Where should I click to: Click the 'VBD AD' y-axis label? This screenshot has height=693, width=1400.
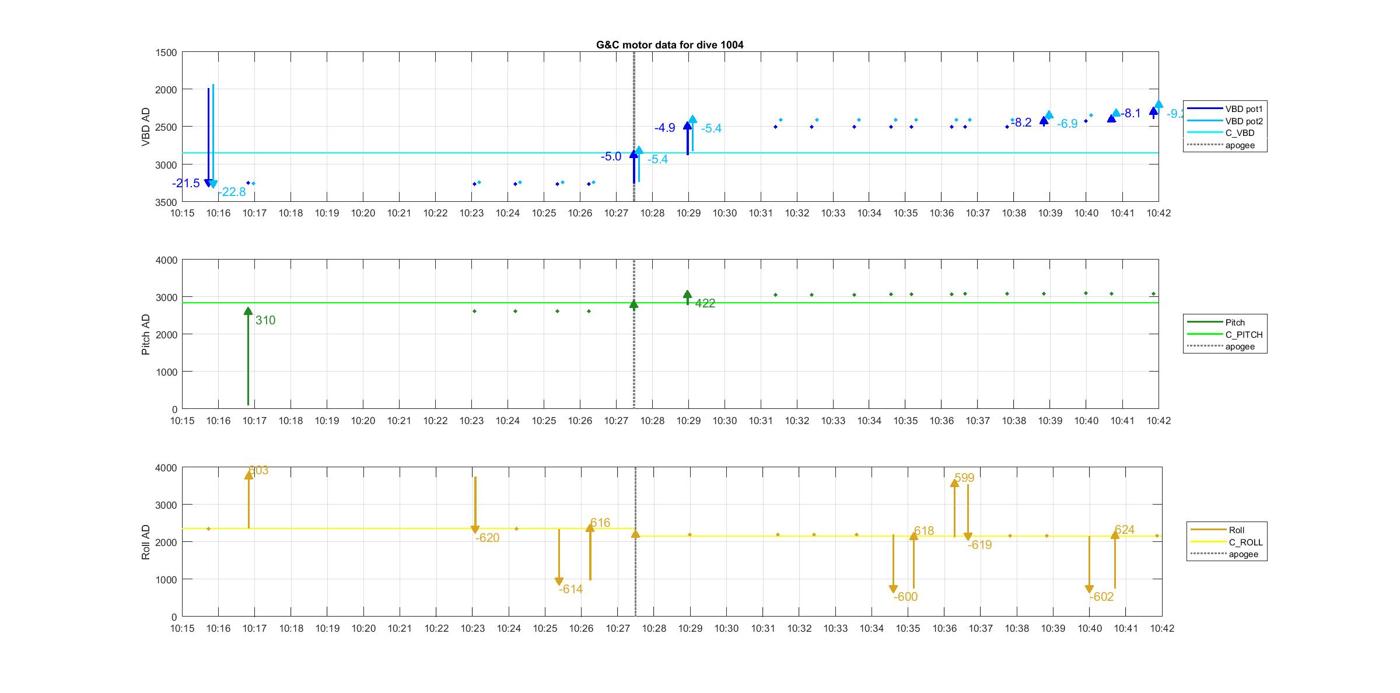pos(145,127)
